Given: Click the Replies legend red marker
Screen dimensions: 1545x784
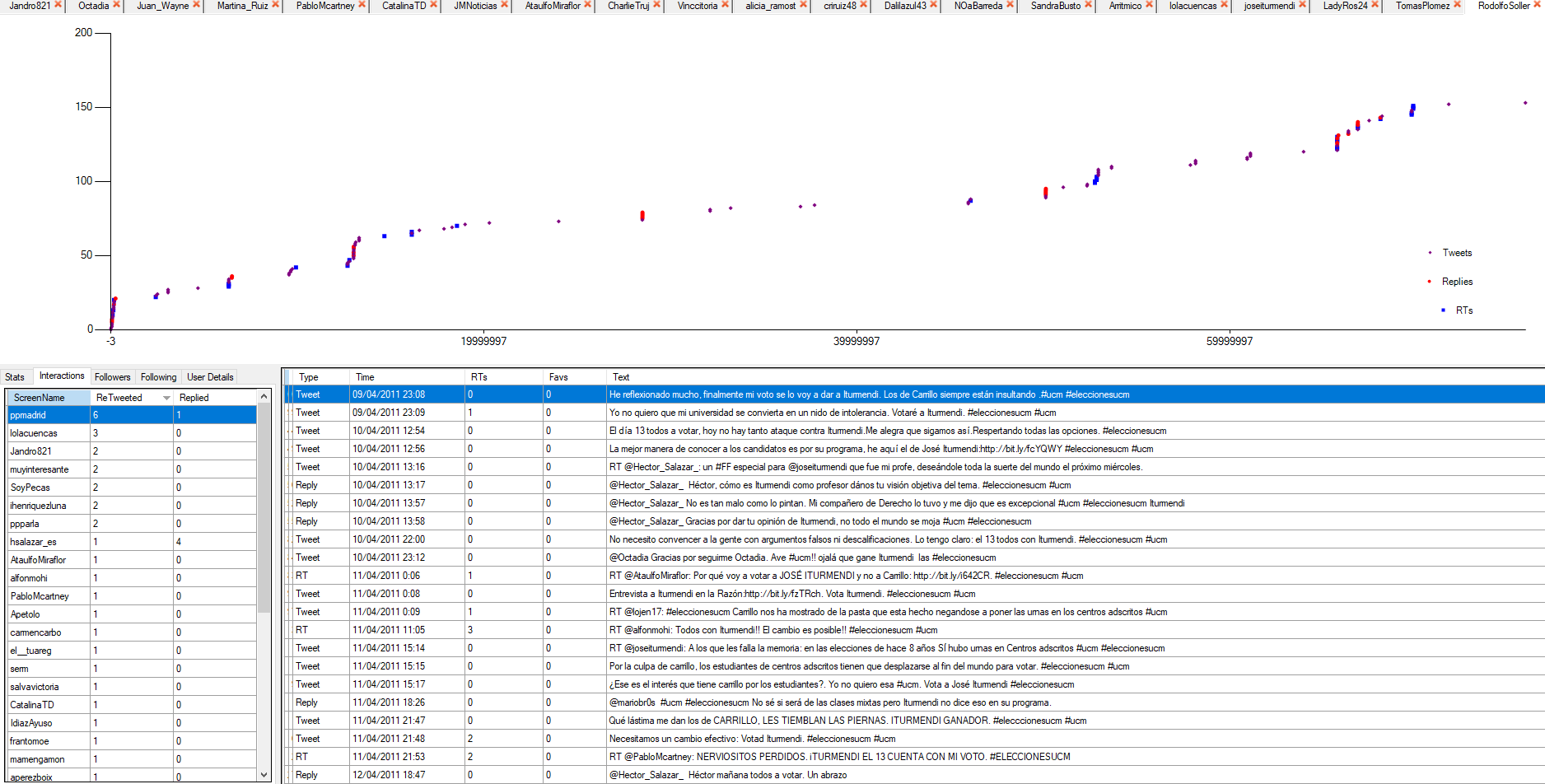Looking at the screenshot, I should (x=1429, y=282).
